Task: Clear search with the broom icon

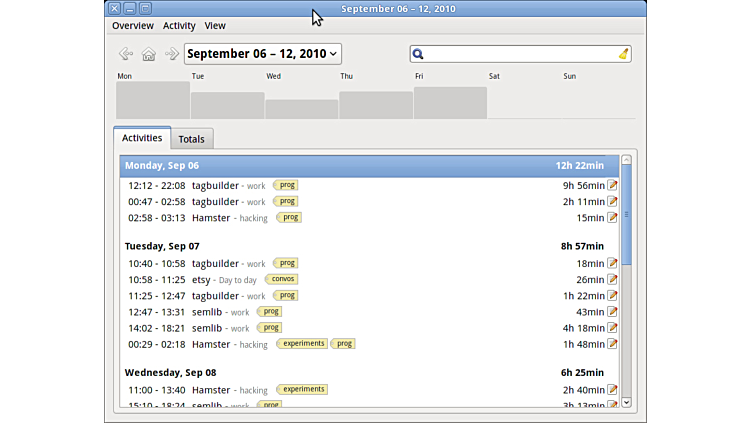Action: [623, 54]
